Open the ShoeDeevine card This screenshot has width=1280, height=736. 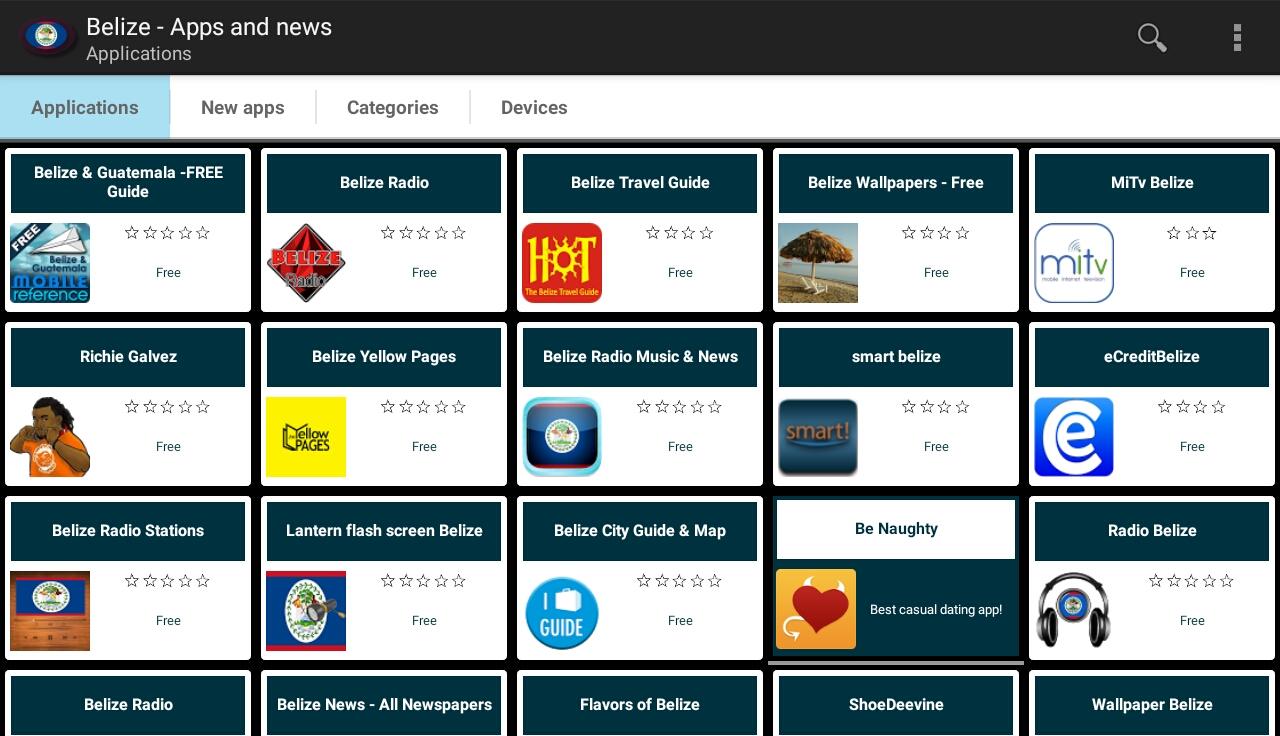pyautogui.click(x=896, y=704)
